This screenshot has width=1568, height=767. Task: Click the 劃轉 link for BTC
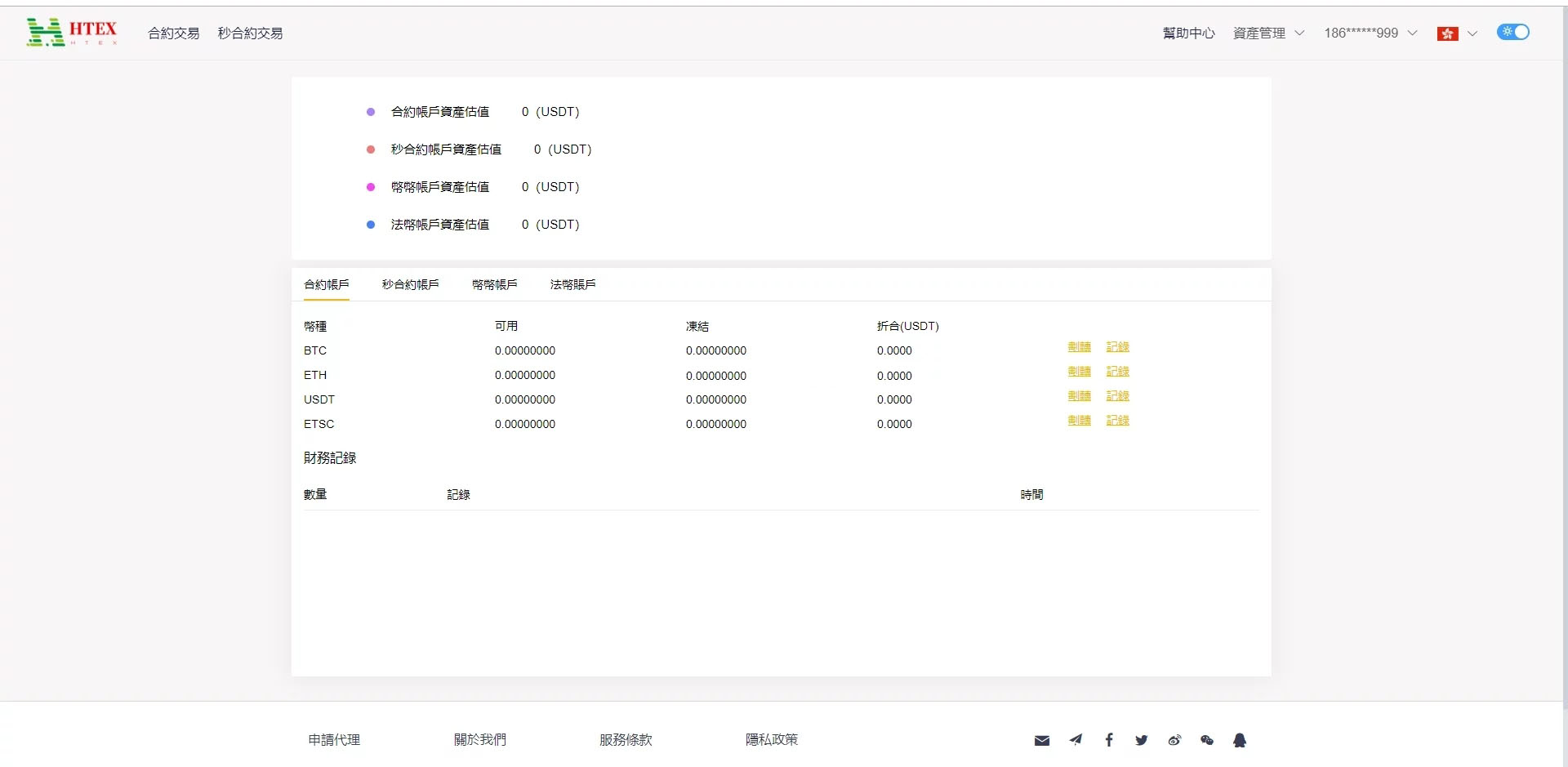[x=1079, y=347]
